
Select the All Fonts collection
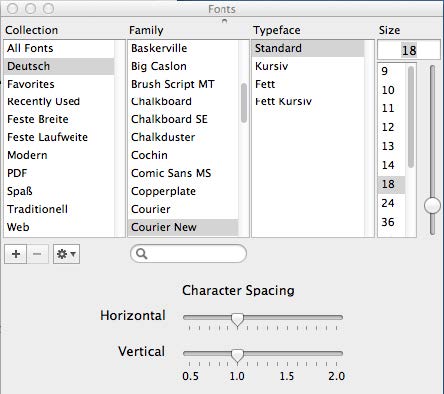pos(59,48)
